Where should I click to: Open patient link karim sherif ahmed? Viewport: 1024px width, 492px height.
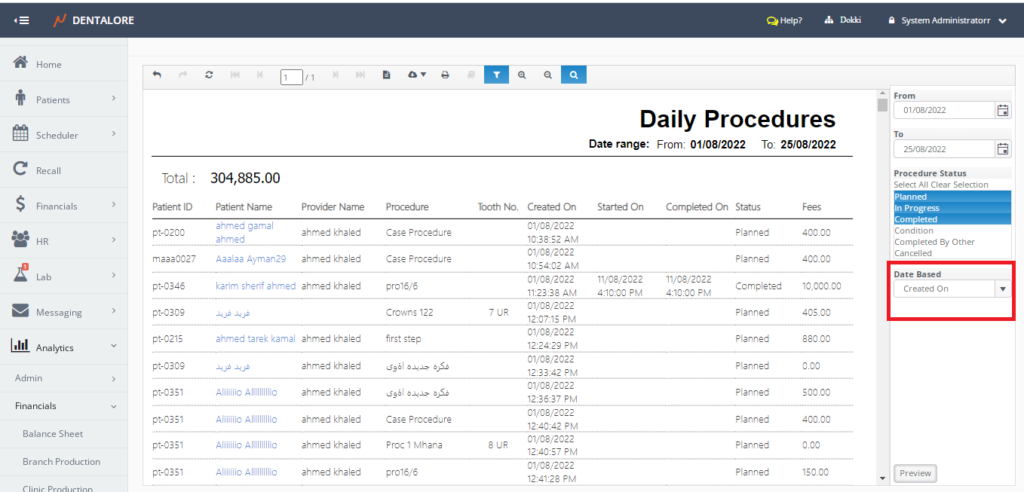pos(255,286)
